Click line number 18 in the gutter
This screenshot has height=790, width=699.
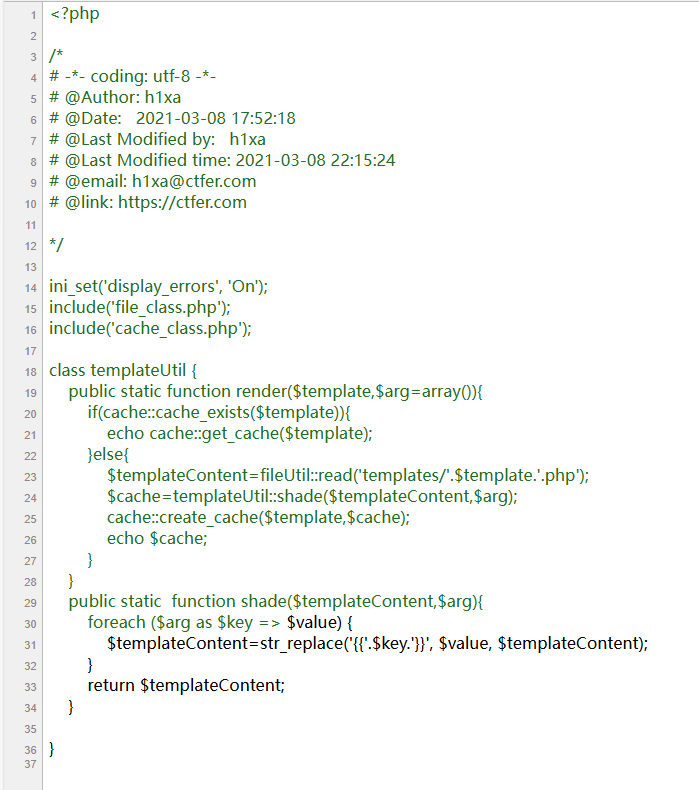[31, 372]
